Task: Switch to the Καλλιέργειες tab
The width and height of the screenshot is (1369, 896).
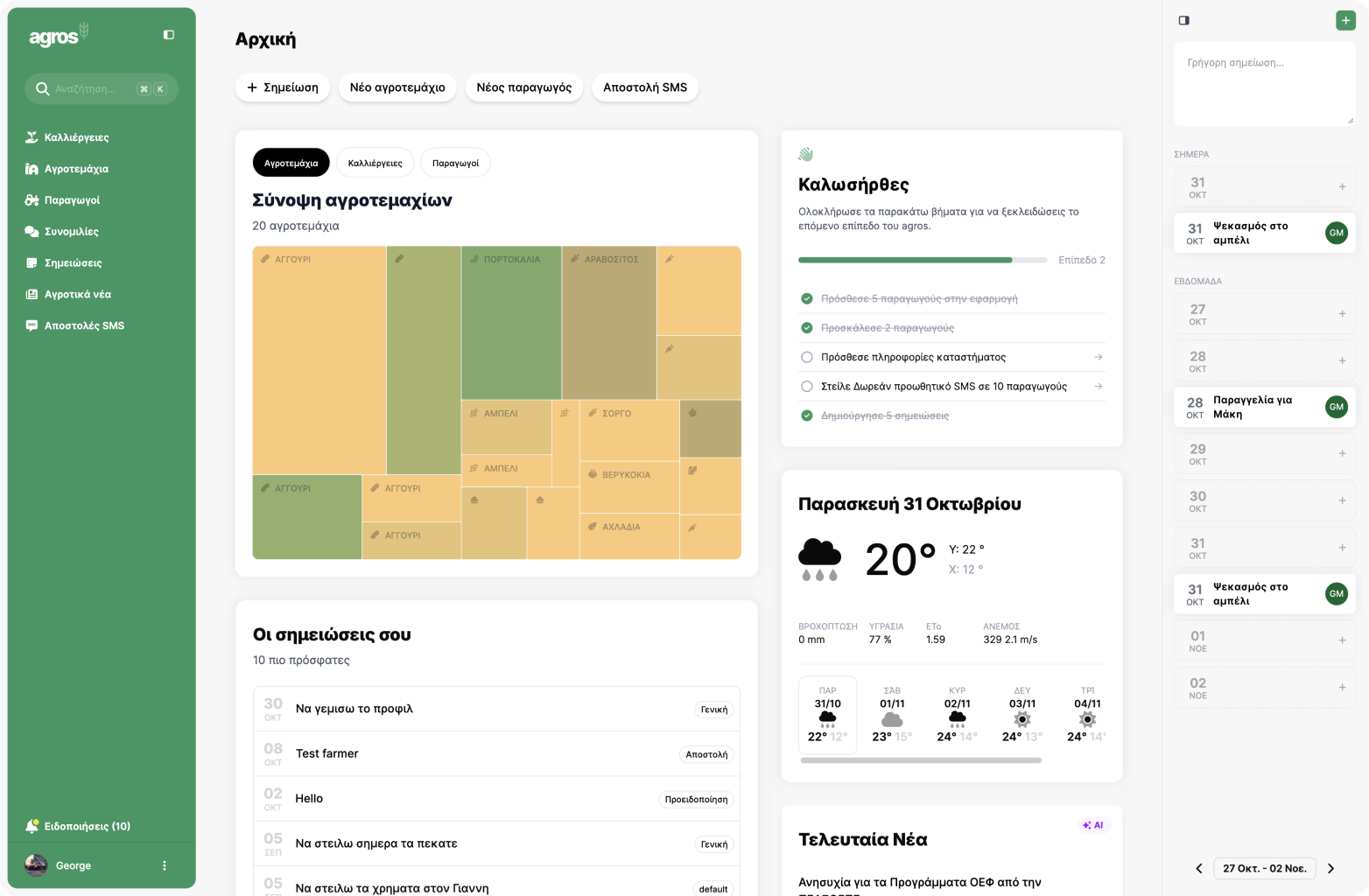Action: (x=375, y=163)
